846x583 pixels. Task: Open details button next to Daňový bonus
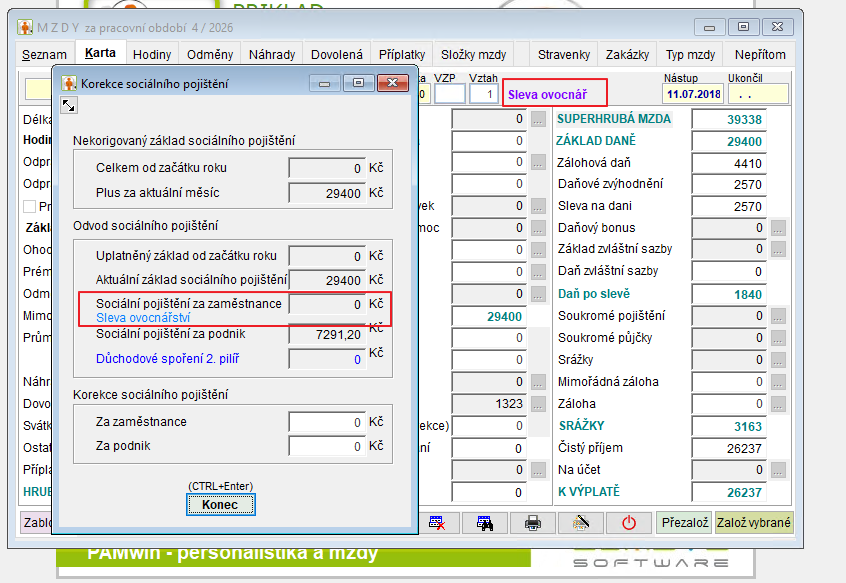coord(778,228)
